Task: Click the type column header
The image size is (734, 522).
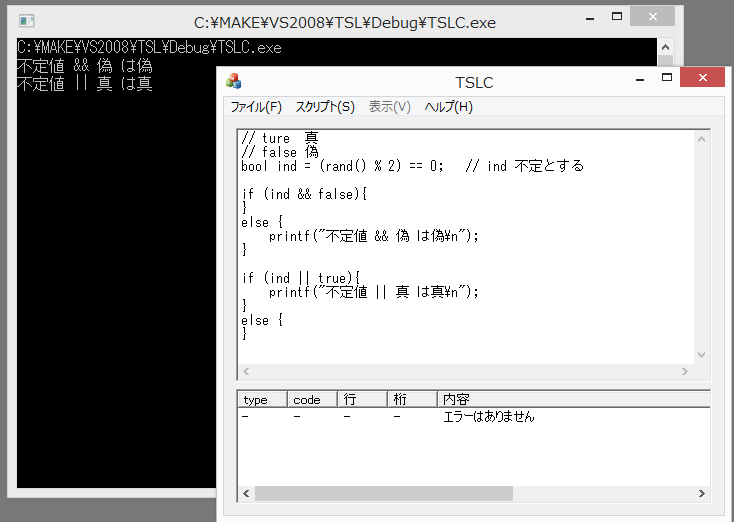Action: [x=262, y=399]
